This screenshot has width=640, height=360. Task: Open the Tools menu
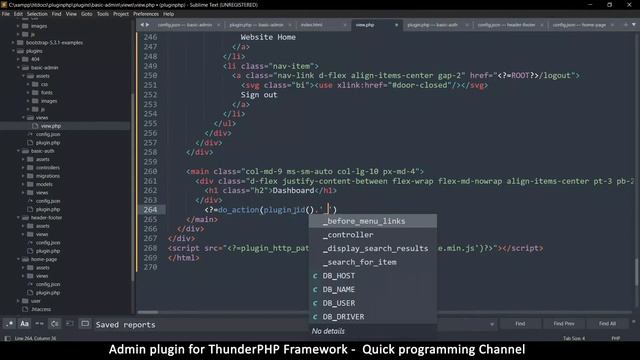pos(102,14)
